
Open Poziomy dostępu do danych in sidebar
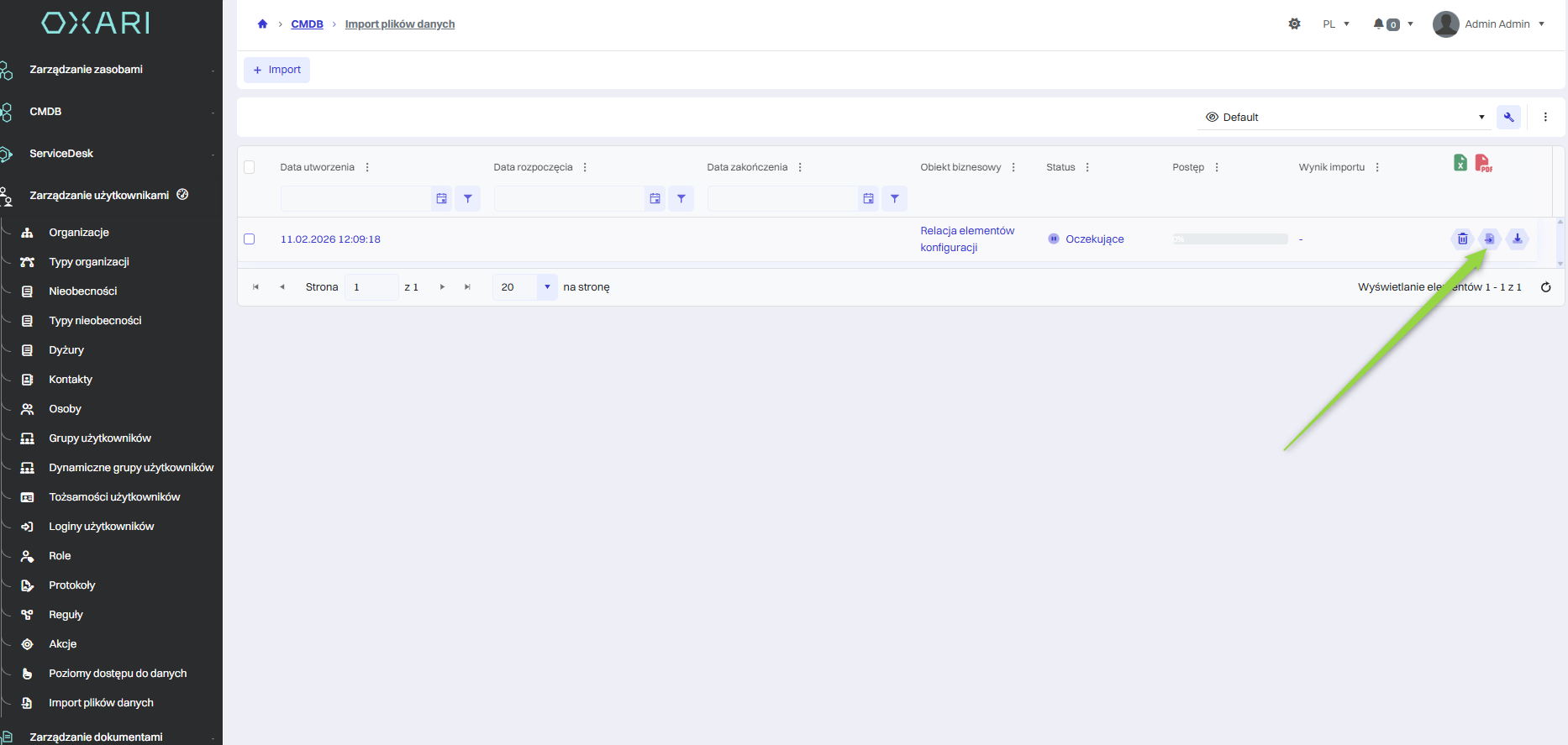pyautogui.click(x=118, y=674)
